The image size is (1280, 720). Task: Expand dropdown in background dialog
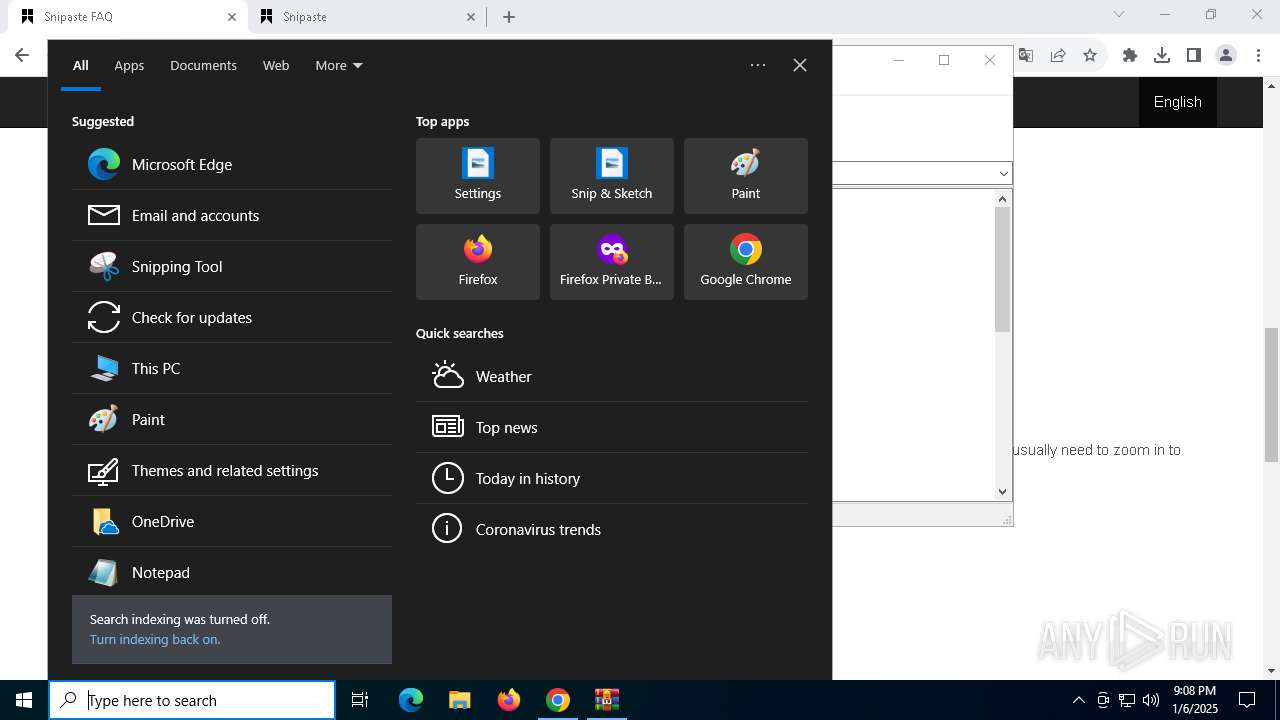[1004, 174]
